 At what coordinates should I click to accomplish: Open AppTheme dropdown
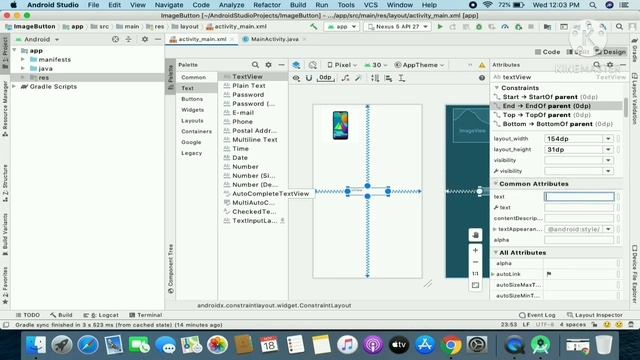point(419,65)
